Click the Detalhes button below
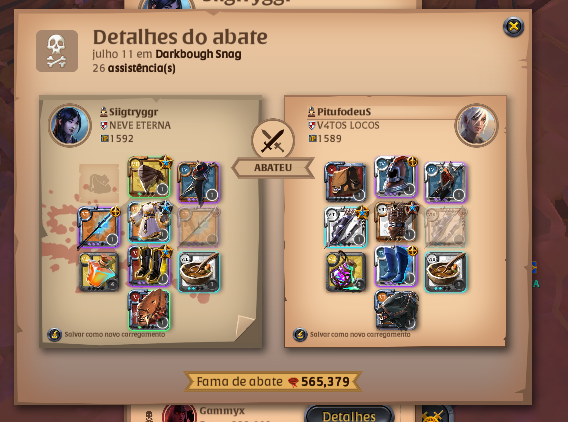The image size is (568, 422). [x=349, y=415]
